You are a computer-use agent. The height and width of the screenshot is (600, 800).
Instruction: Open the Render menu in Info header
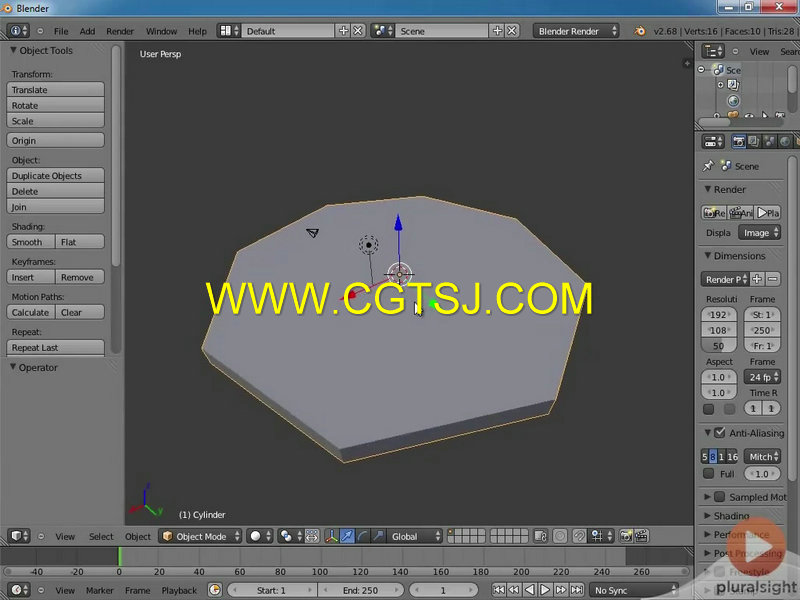click(x=120, y=31)
